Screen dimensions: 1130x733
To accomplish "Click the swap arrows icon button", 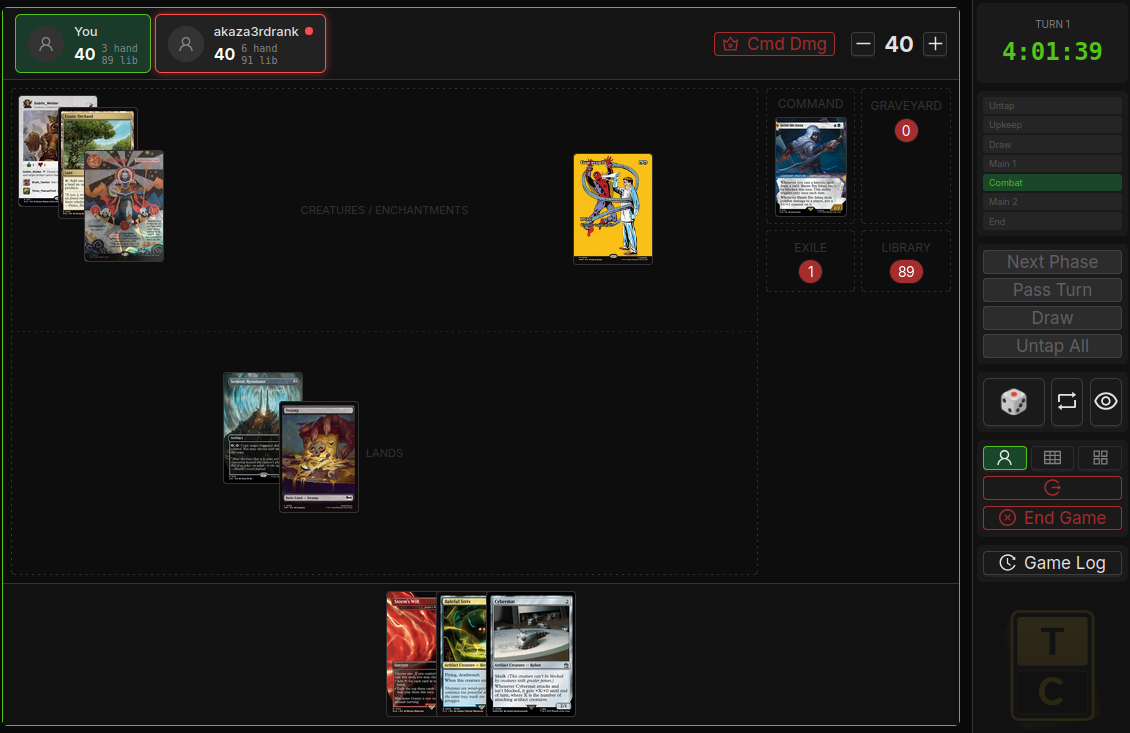I will click(x=1067, y=402).
